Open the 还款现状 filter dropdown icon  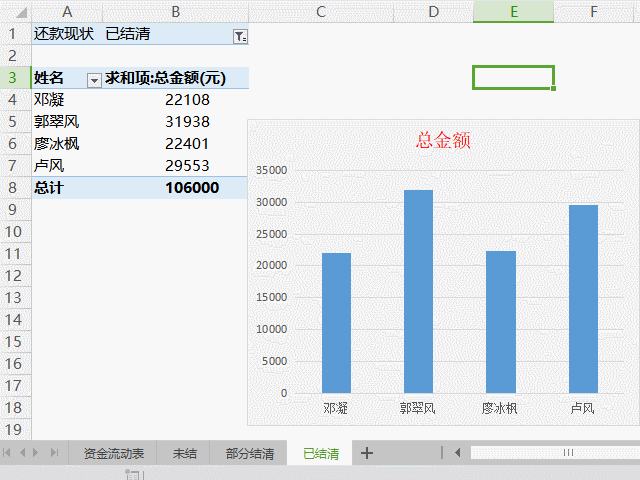click(240, 37)
